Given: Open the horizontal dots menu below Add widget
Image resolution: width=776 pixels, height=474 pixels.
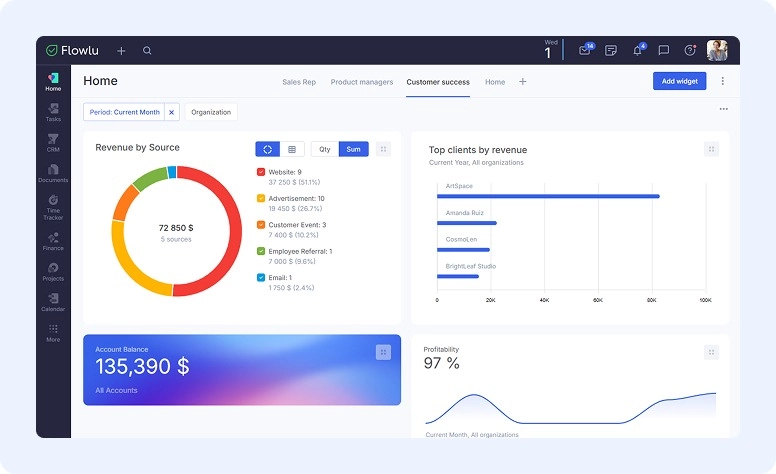Looking at the screenshot, I should [724, 109].
